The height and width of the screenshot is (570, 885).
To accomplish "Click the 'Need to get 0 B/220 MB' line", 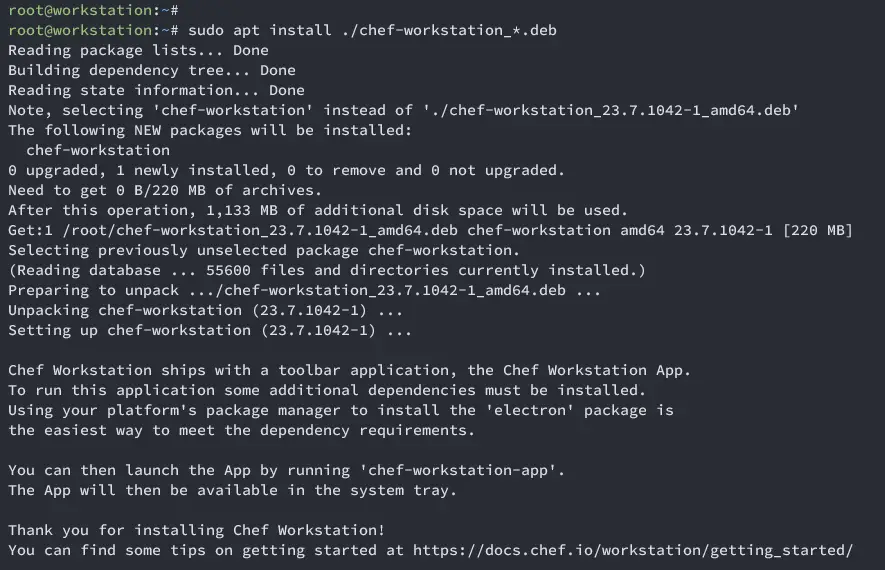I will tap(165, 190).
